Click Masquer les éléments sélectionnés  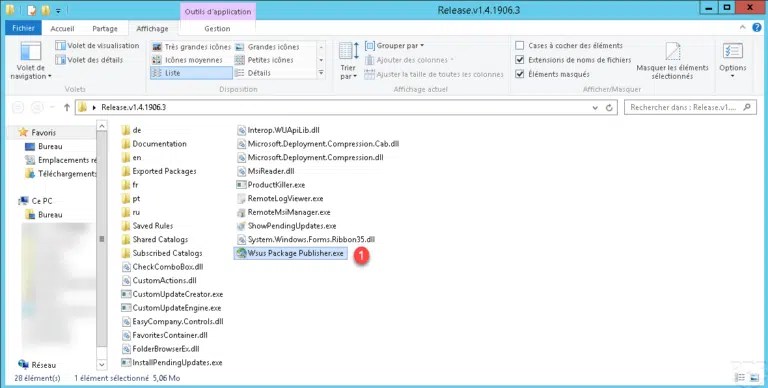[x=672, y=60]
